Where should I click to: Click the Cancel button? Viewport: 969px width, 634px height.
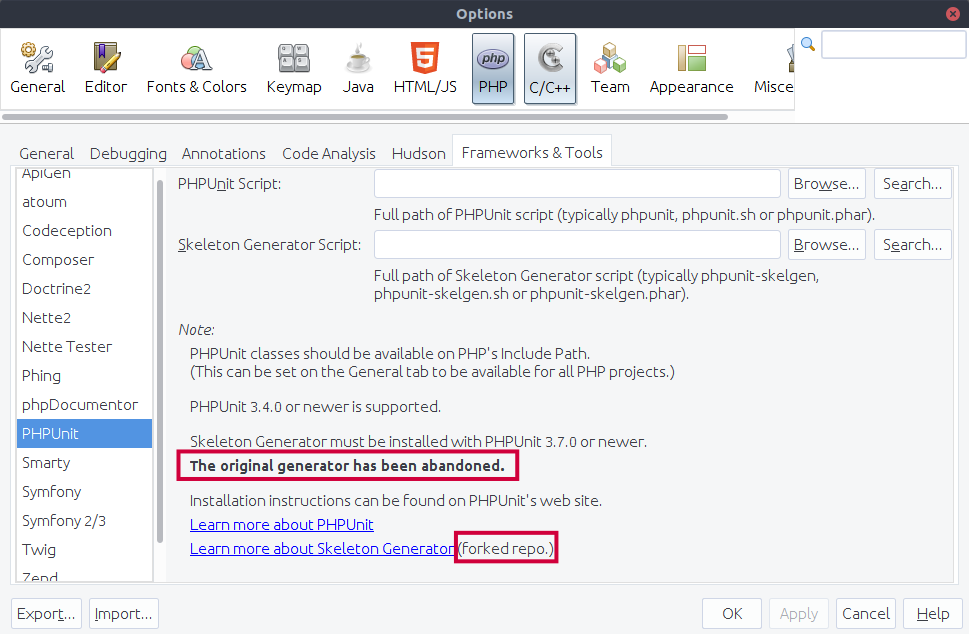866,614
